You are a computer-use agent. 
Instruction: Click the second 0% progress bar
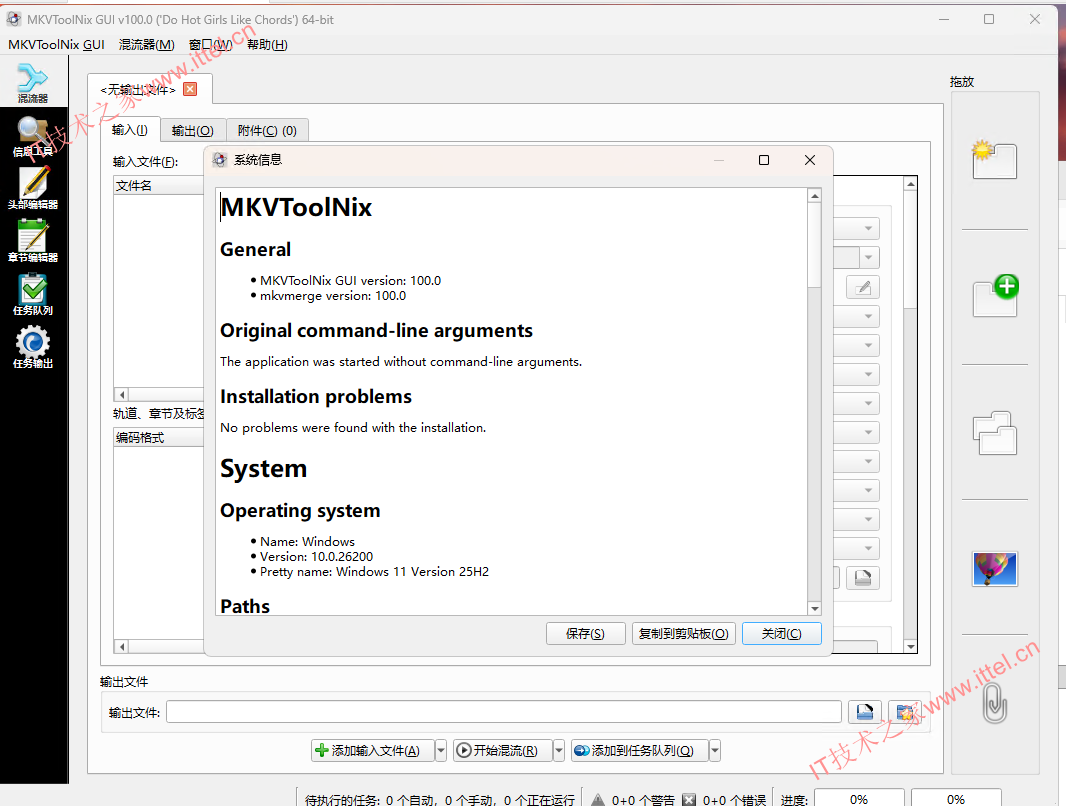click(956, 799)
